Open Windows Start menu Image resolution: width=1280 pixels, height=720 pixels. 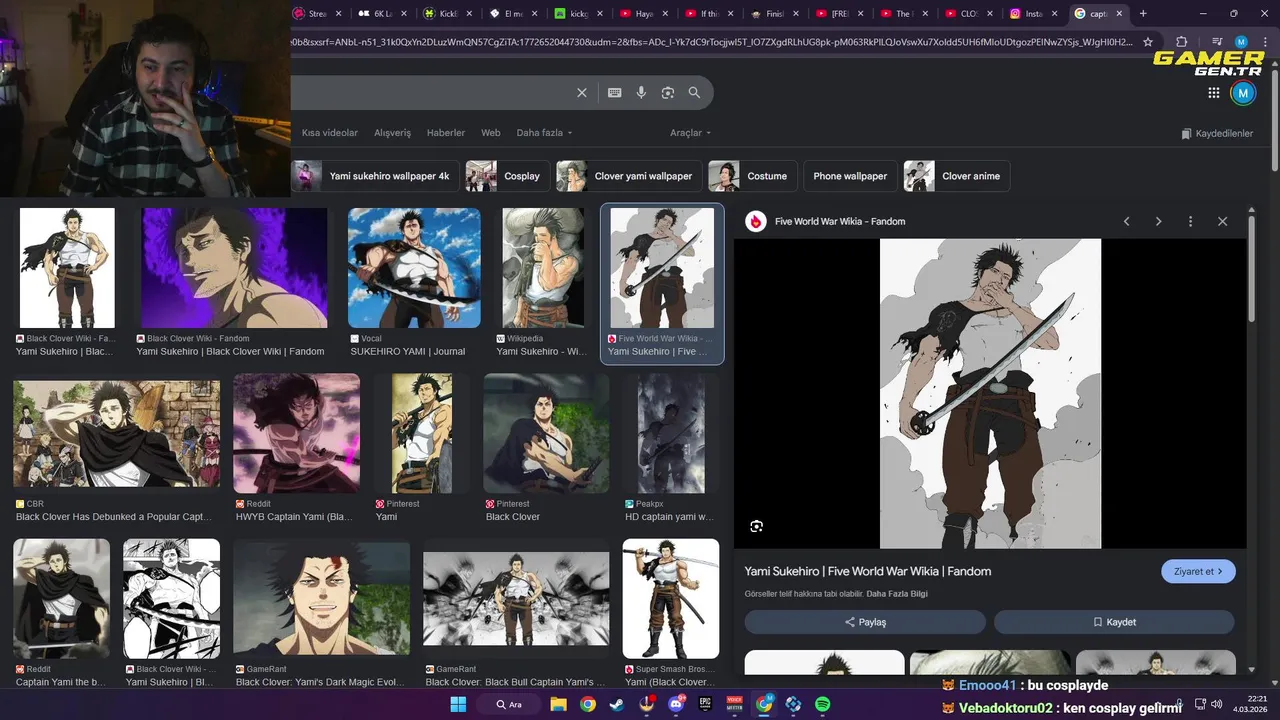pos(458,704)
